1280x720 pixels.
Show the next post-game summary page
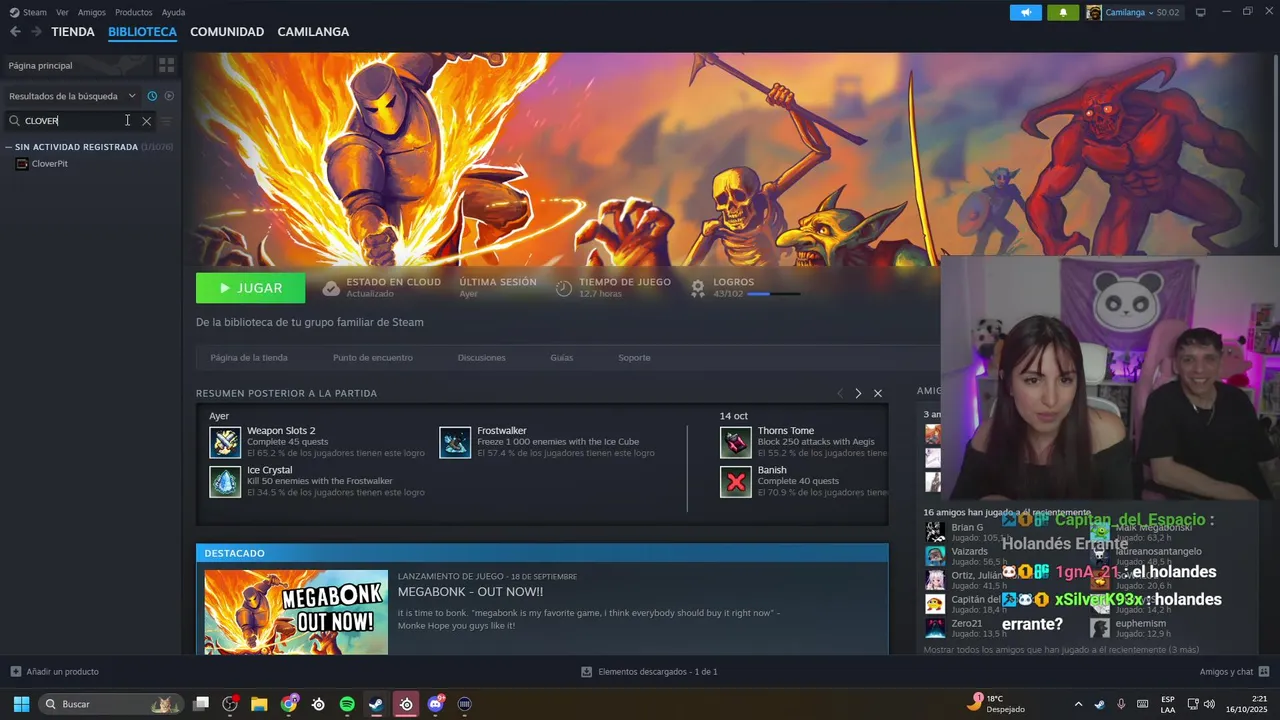point(858,393)
